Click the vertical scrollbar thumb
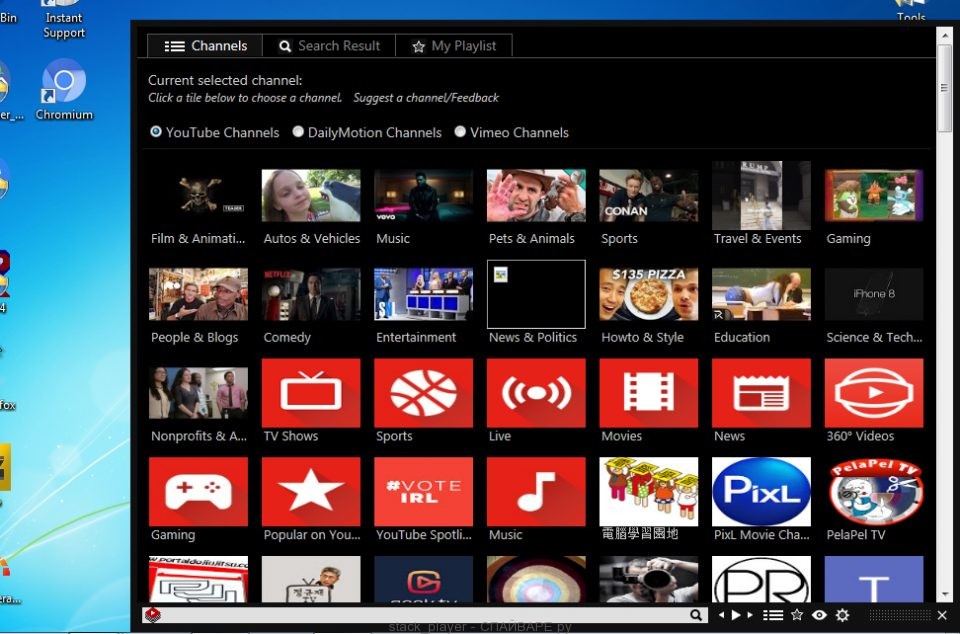 (x=944, y=88)
